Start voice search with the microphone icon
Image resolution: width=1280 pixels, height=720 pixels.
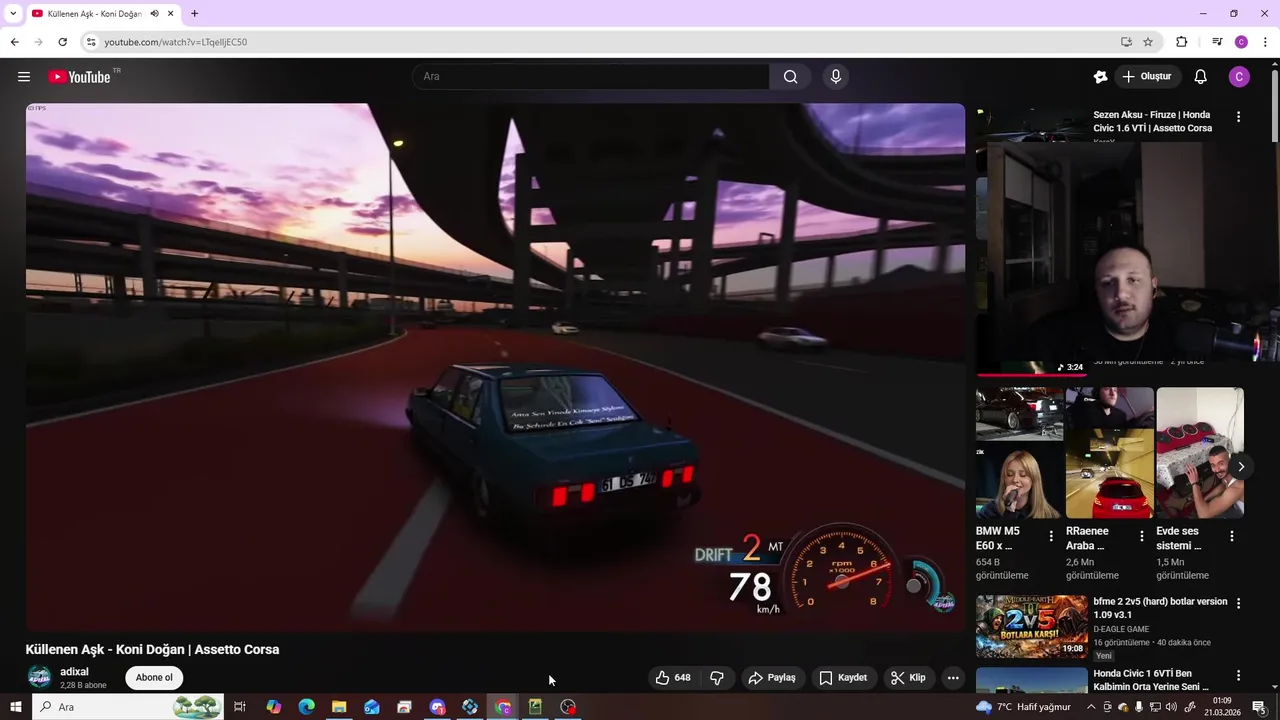coord(836,77)
